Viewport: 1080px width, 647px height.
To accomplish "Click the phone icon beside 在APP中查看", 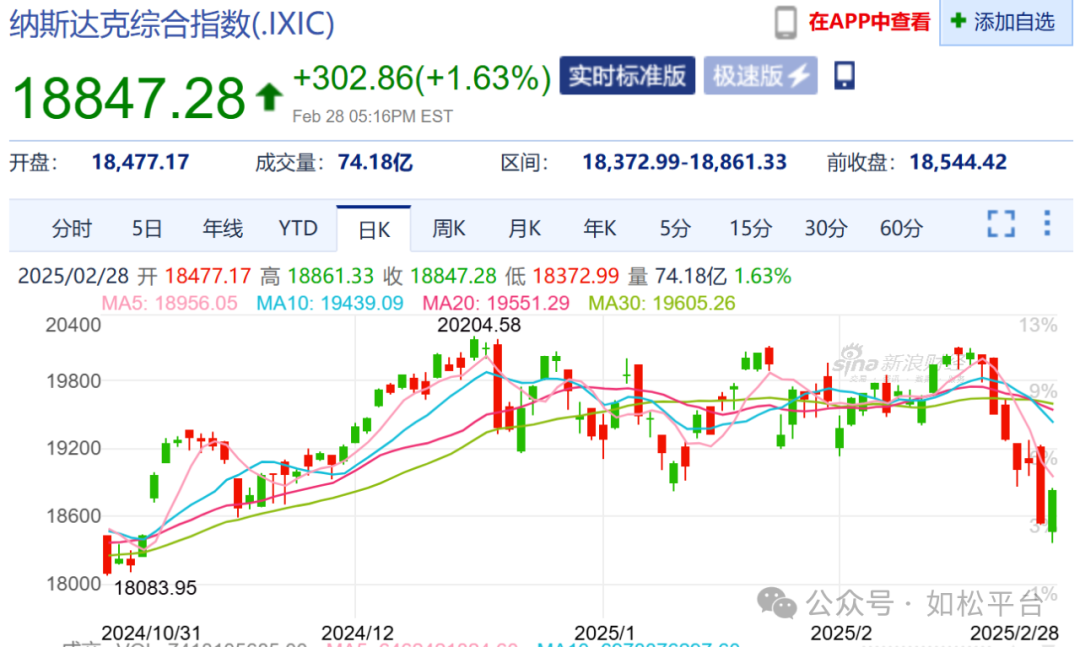I will tap(785, 23).
